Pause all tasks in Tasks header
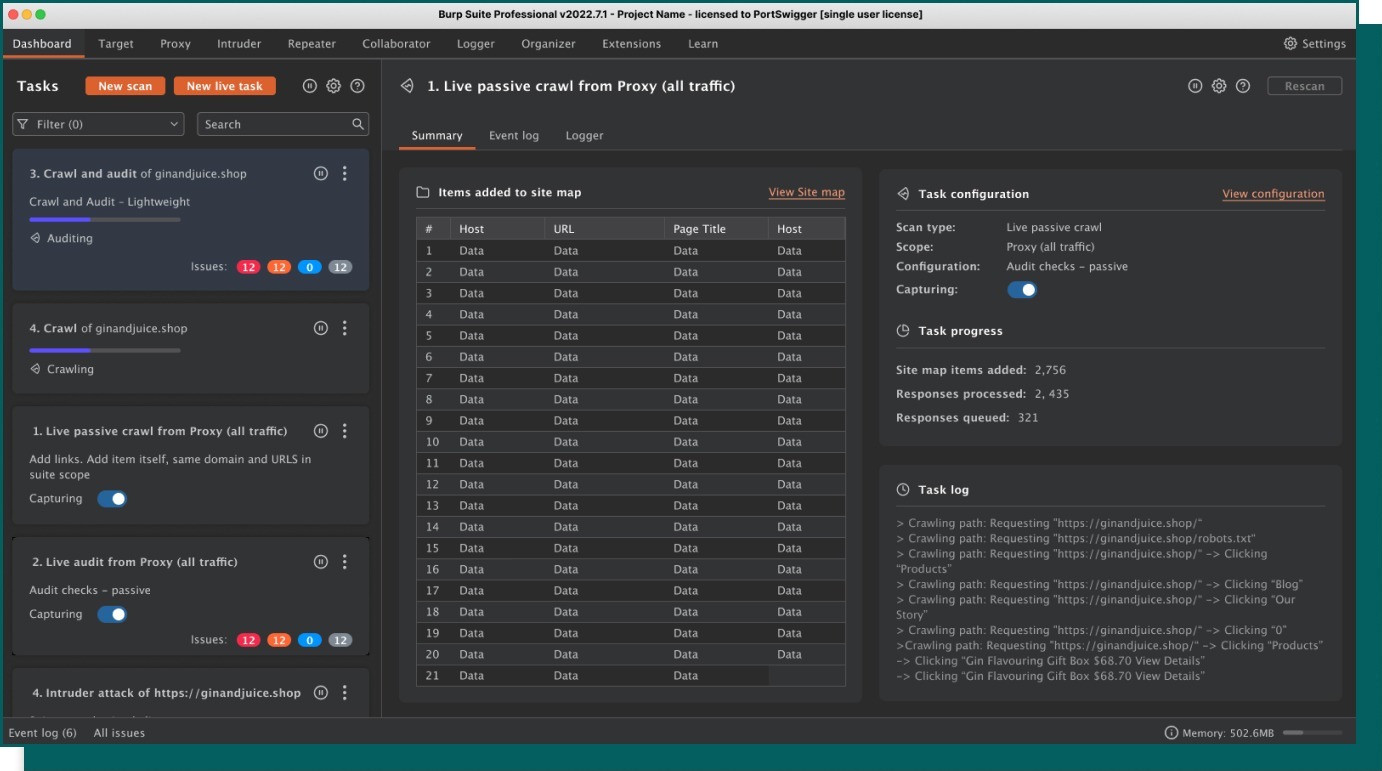 click(x=310, y=86)
